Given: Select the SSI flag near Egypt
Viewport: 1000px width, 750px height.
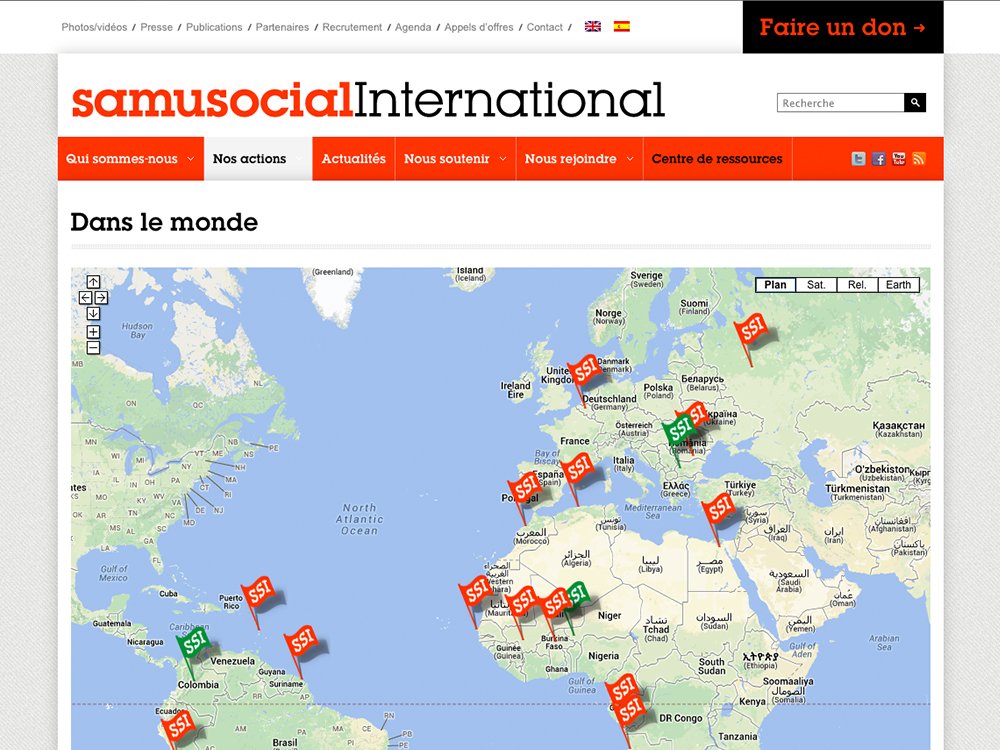Looking at the screenshot, I should [x=718, y=511].
